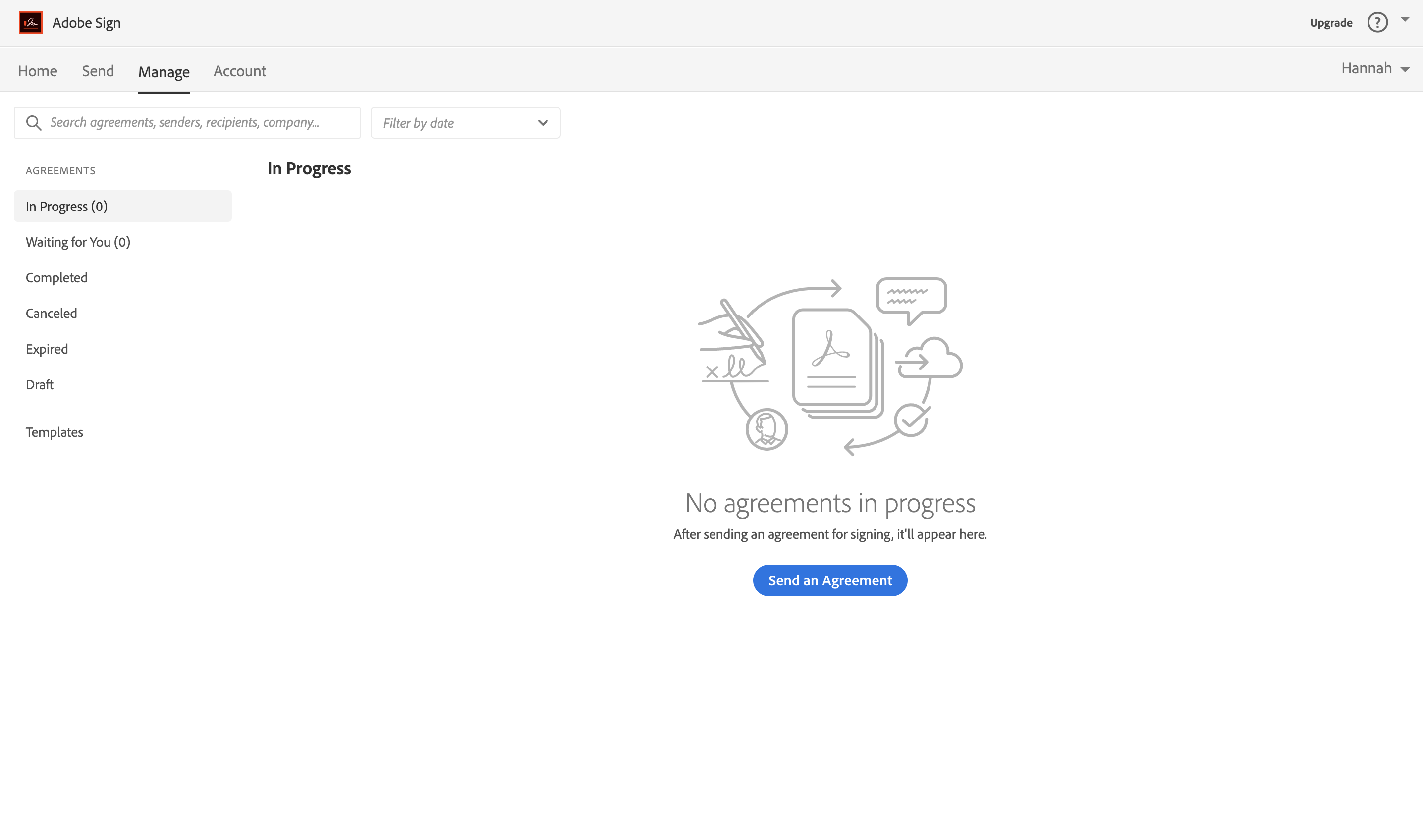Show Waiting for You (0) agreements
Viewport: 1423px width, 840px height.
78,242
